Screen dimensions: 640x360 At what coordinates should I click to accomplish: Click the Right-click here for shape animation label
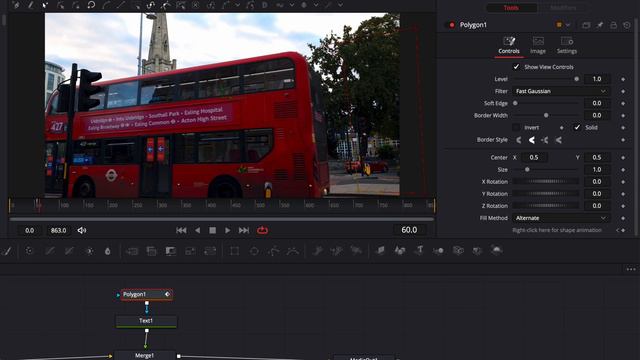[x=557, y=230]
